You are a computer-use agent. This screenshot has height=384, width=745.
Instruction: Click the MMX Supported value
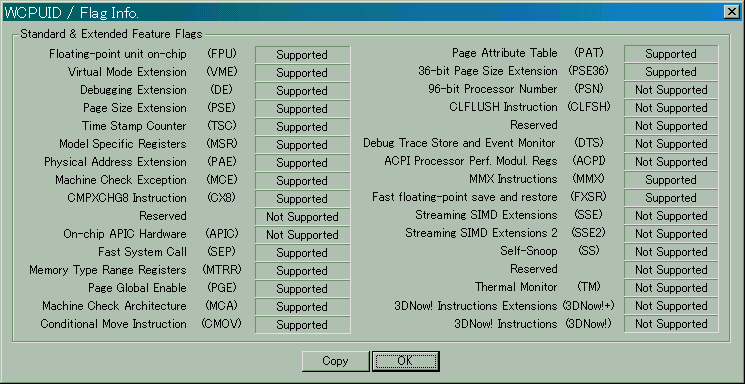coord(671,180)
